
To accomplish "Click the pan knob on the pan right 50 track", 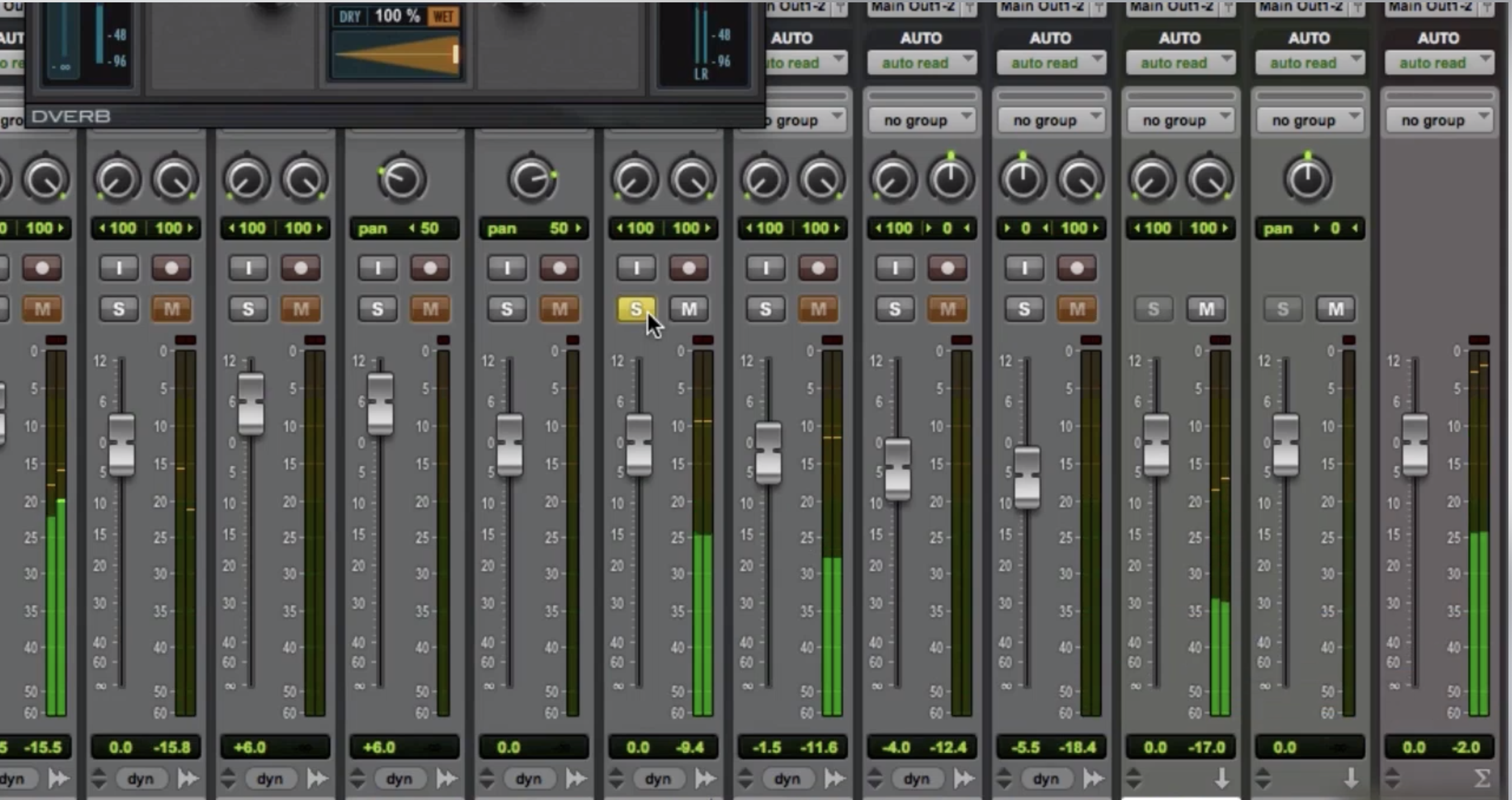I will click(532, 179).
